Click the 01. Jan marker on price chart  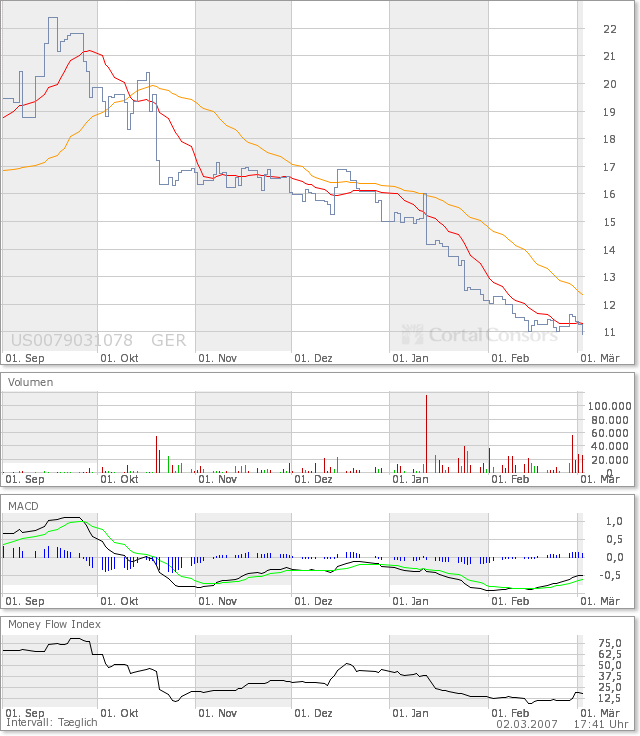tap(411, 357)
